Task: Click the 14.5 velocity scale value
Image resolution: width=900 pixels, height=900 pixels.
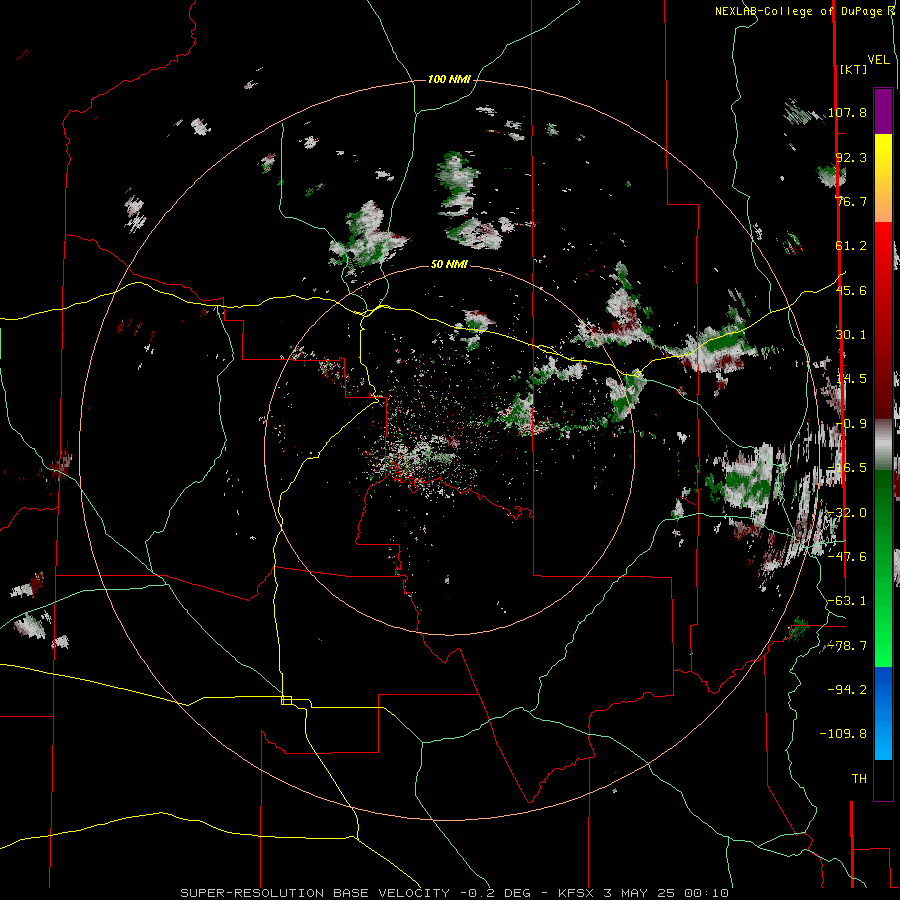Action: [x=851, y=379]
